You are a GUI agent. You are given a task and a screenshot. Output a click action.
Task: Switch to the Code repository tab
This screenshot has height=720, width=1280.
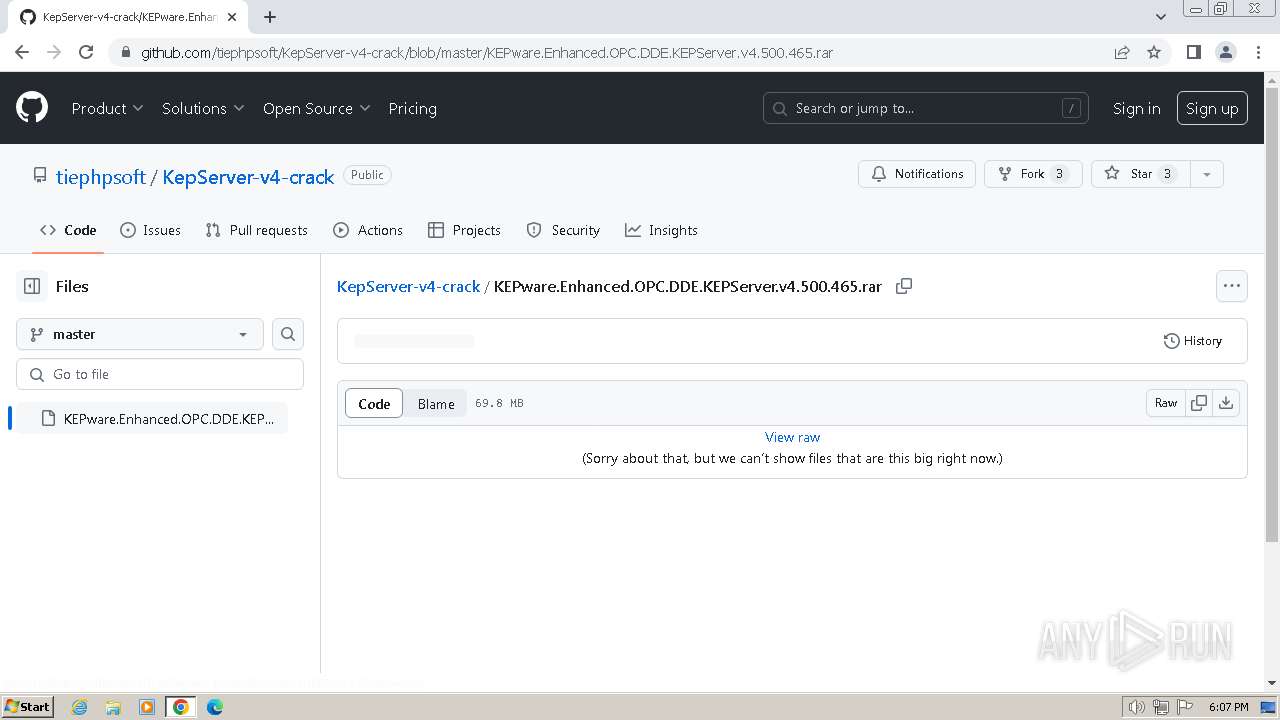click(x=68, y=230)
